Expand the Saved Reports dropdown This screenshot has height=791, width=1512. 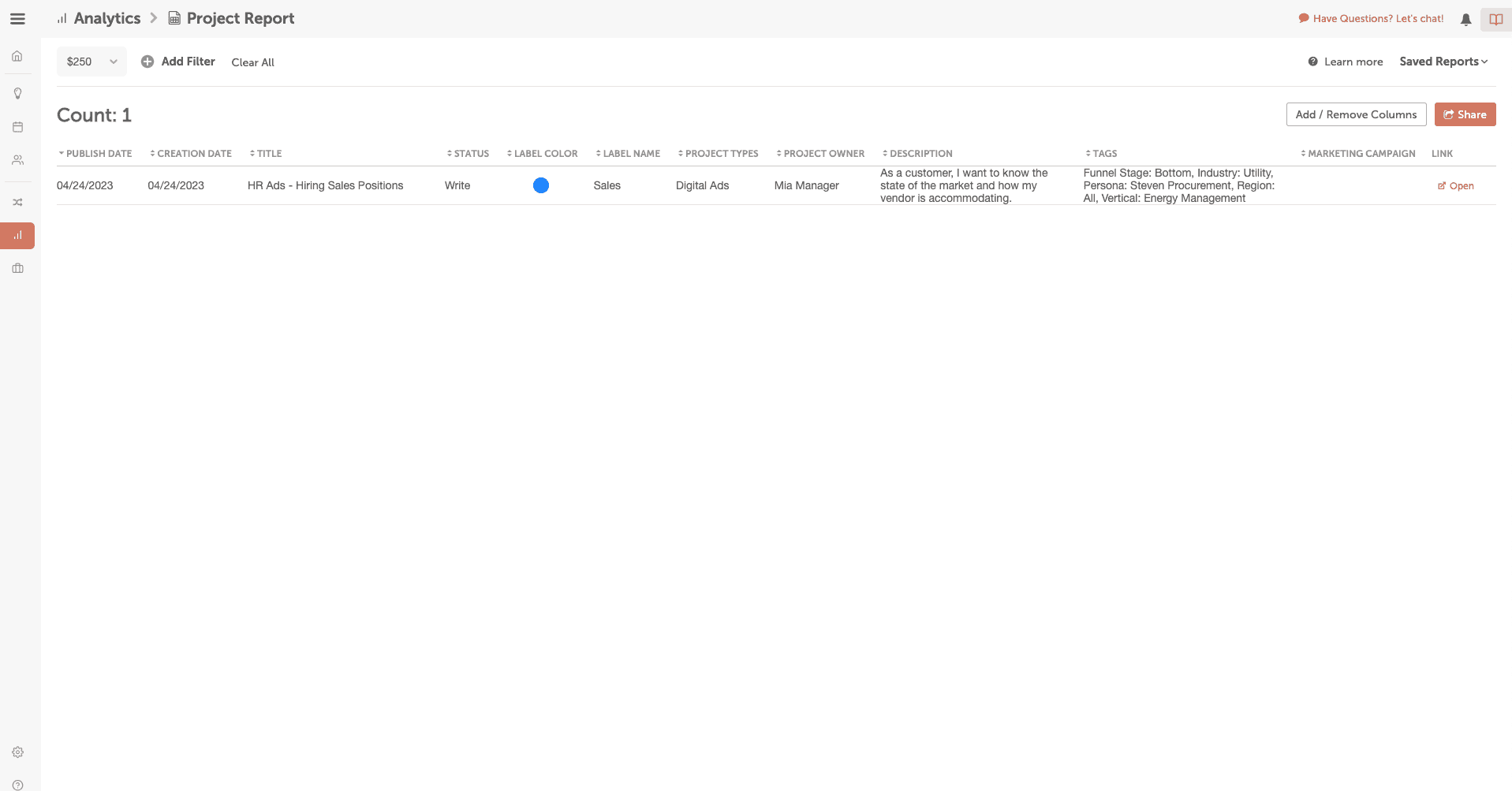(1443, 62)
